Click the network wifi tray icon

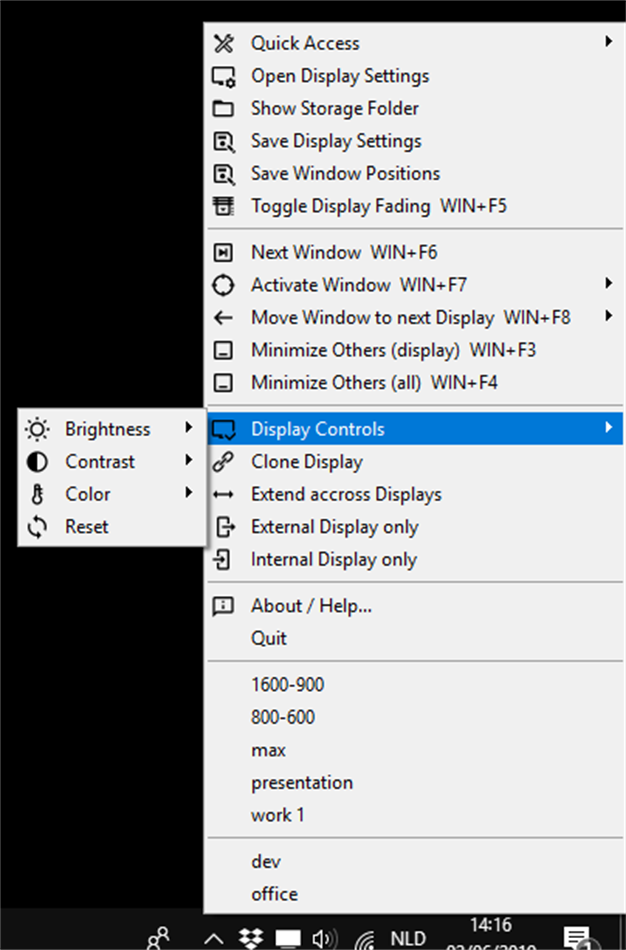(x=365, y=940)
